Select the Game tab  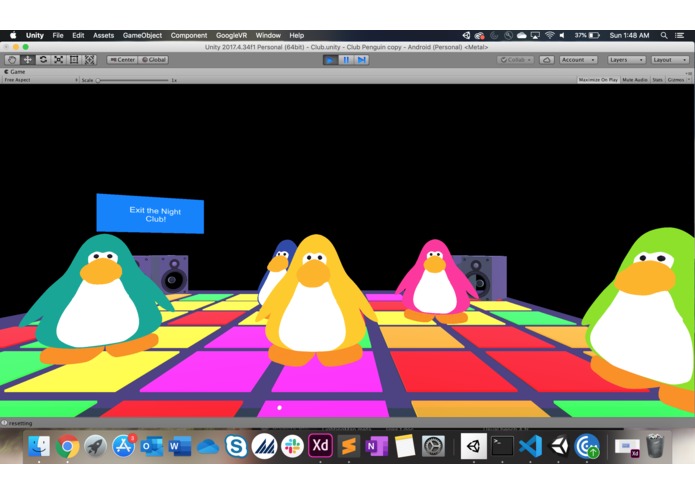pos(15,71)
